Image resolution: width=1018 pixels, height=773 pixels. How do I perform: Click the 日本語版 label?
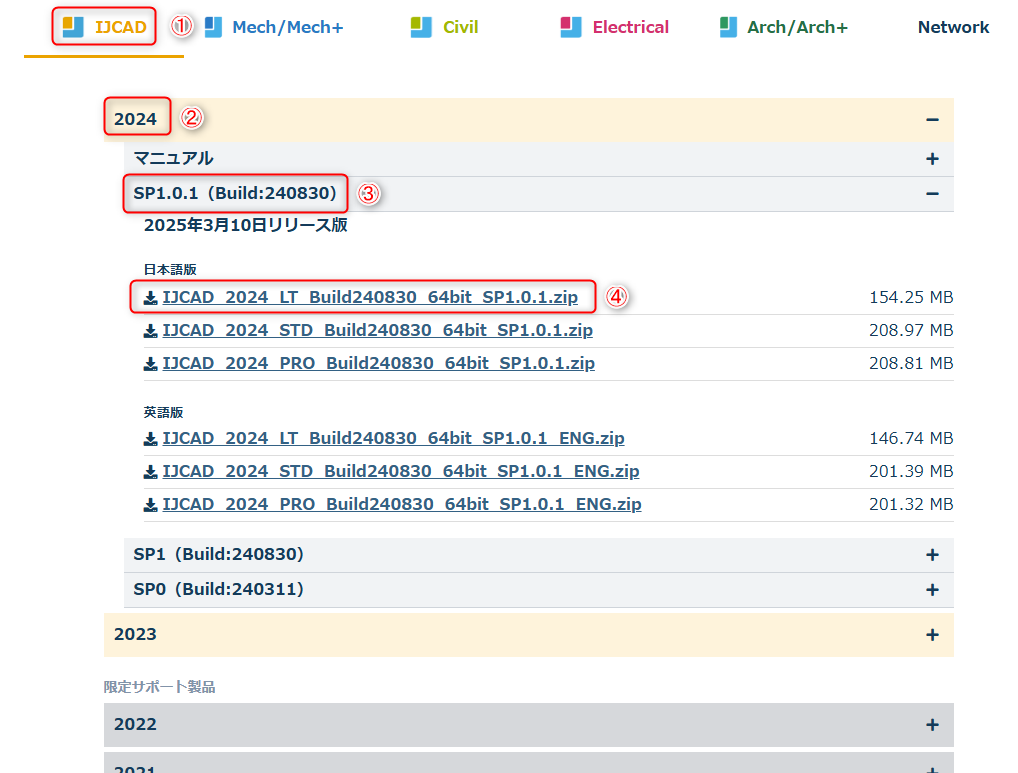pyautogui.click(x=170, y=269)
